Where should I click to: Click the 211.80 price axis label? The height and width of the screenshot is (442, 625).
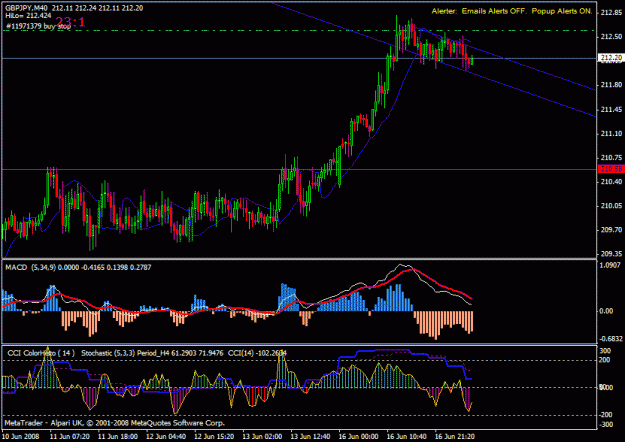pos(611,85)
